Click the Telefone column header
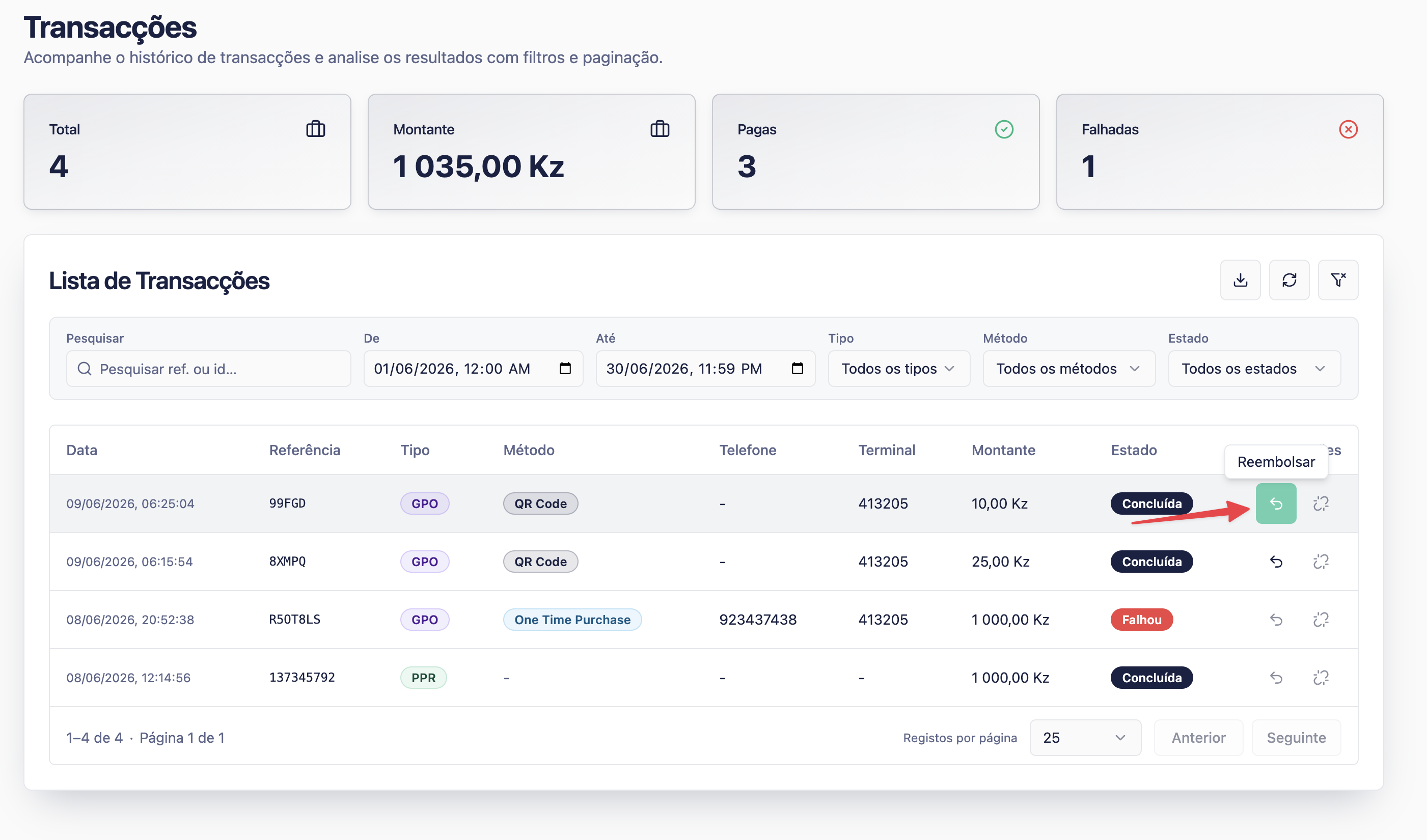This screenshot has width=1427, height=840. [748, 450]
